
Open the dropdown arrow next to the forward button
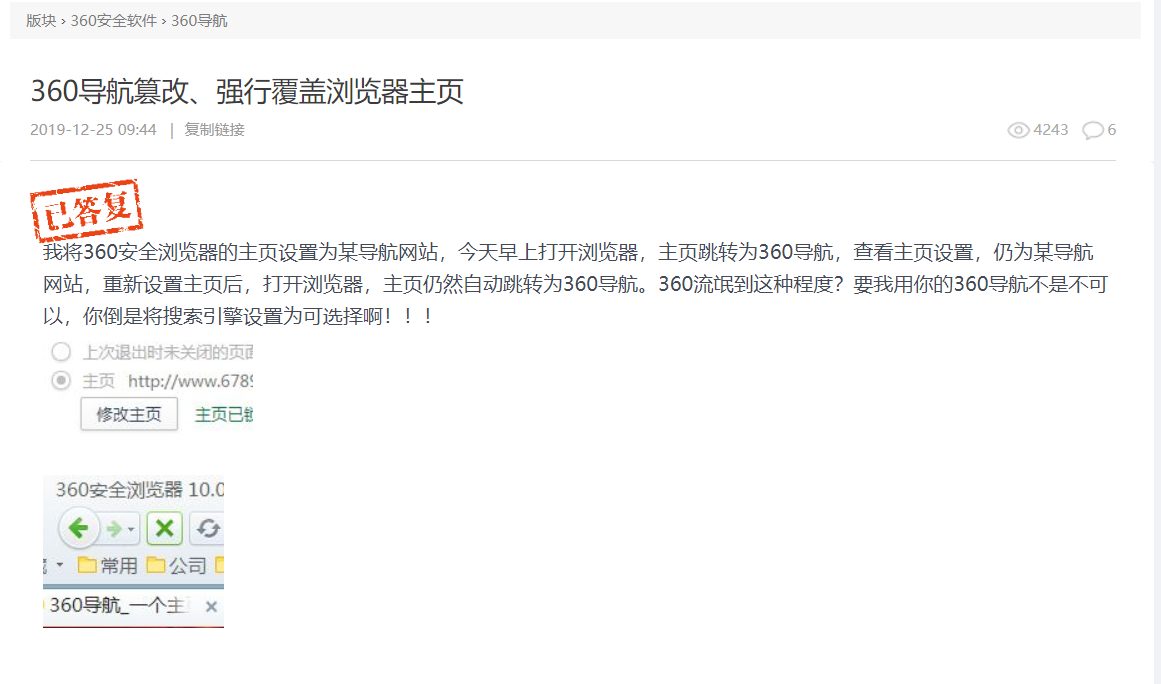(131, 529)
